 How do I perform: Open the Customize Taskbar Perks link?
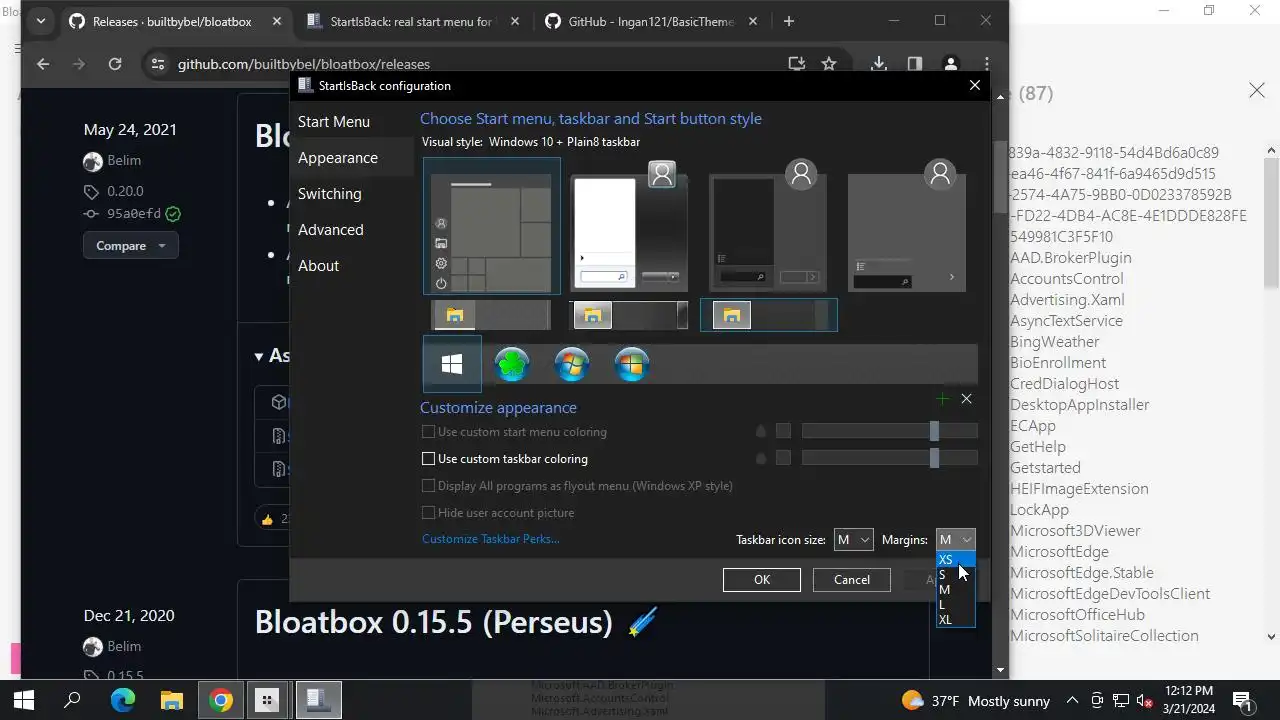(490, 539)
